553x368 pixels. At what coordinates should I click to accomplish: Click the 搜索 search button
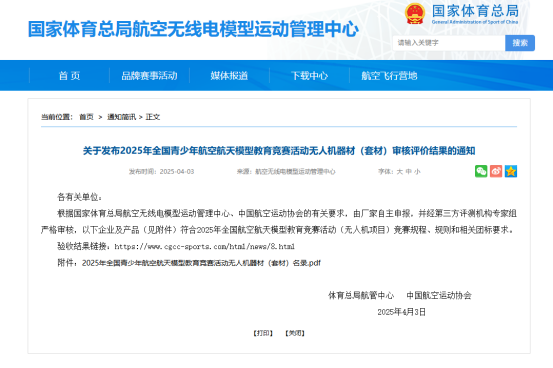(520, 43)
